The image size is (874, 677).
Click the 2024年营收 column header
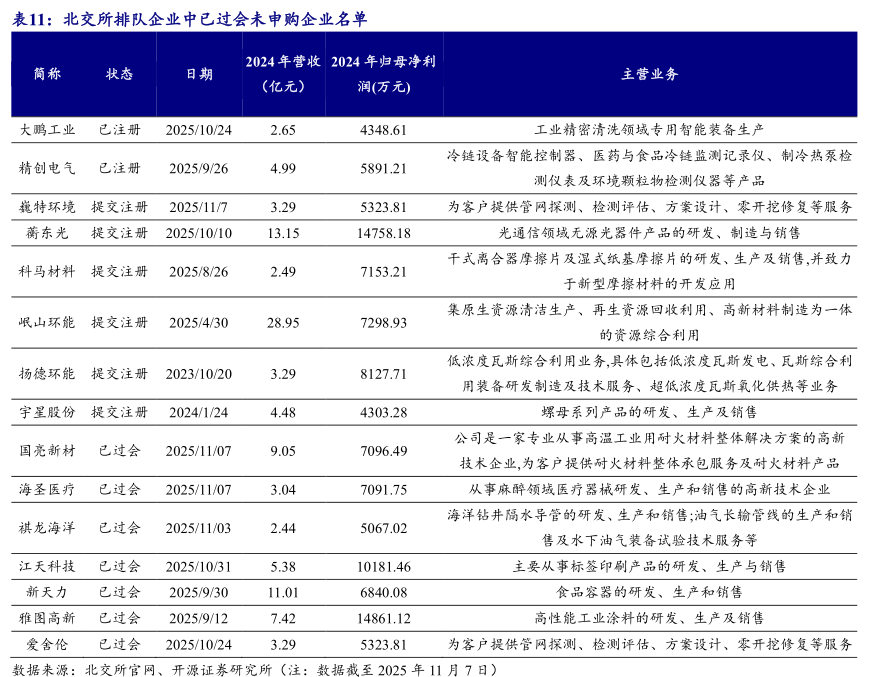[x=283, y=74]
